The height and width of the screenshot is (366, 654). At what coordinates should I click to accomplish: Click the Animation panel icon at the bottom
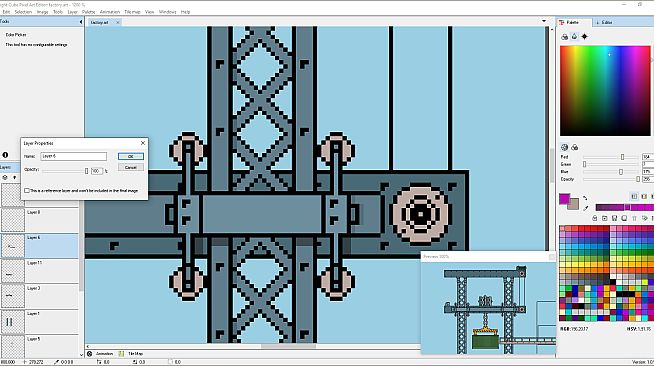(x=90, y=353)
